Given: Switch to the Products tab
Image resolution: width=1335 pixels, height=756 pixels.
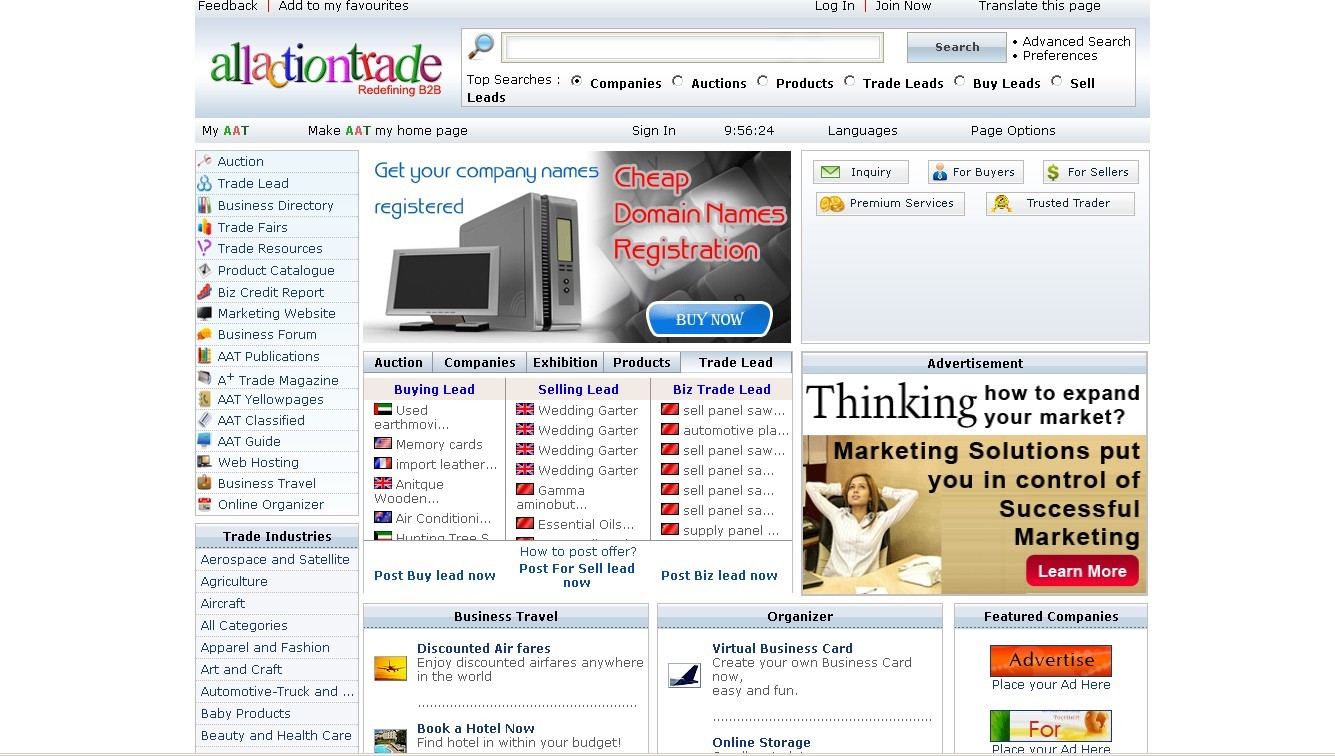Looking at the screenshot, I should [642, 362].
